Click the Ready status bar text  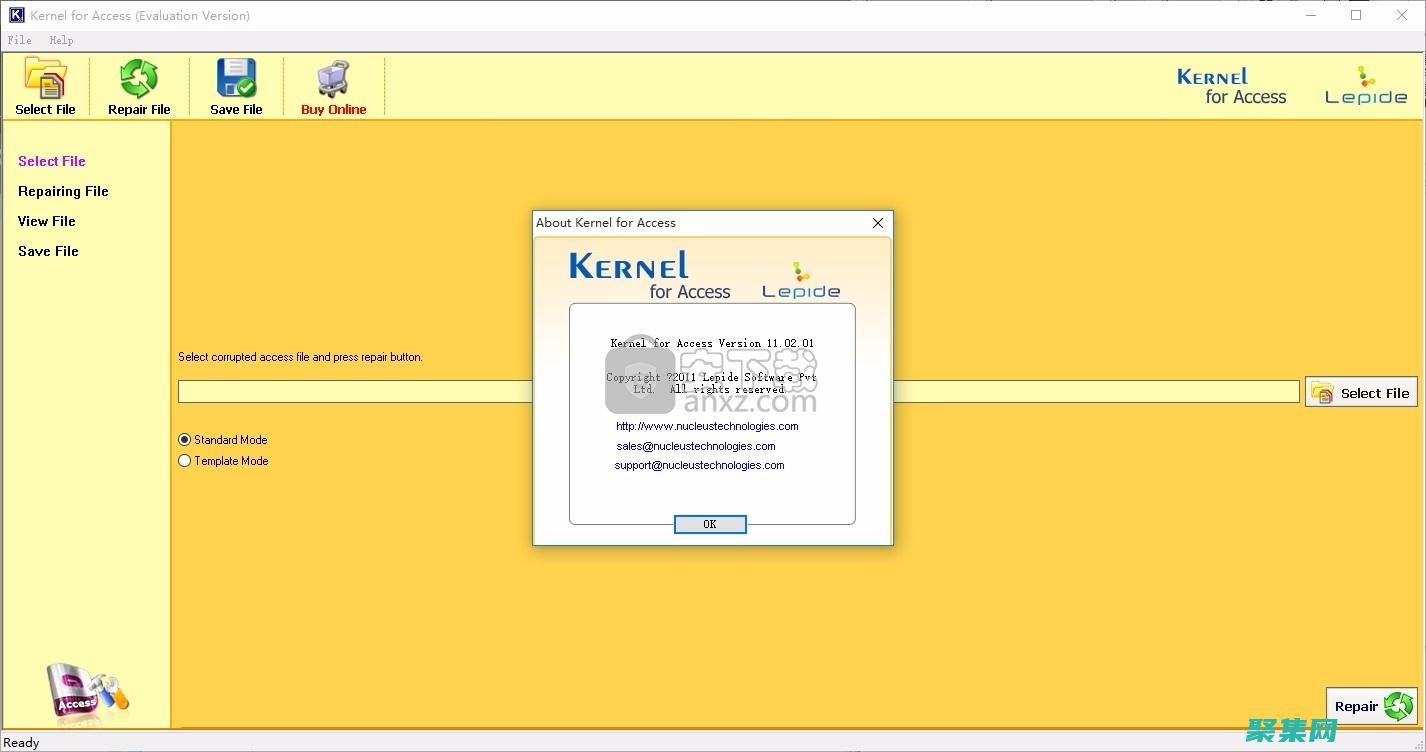[22, 743]
